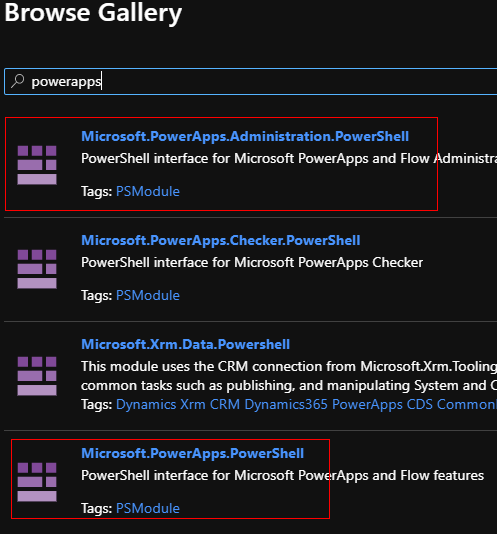Open Microsoft.PowerApps.Checker.PowerShell module link
This screenshot has width=497, height=534.
221,240
